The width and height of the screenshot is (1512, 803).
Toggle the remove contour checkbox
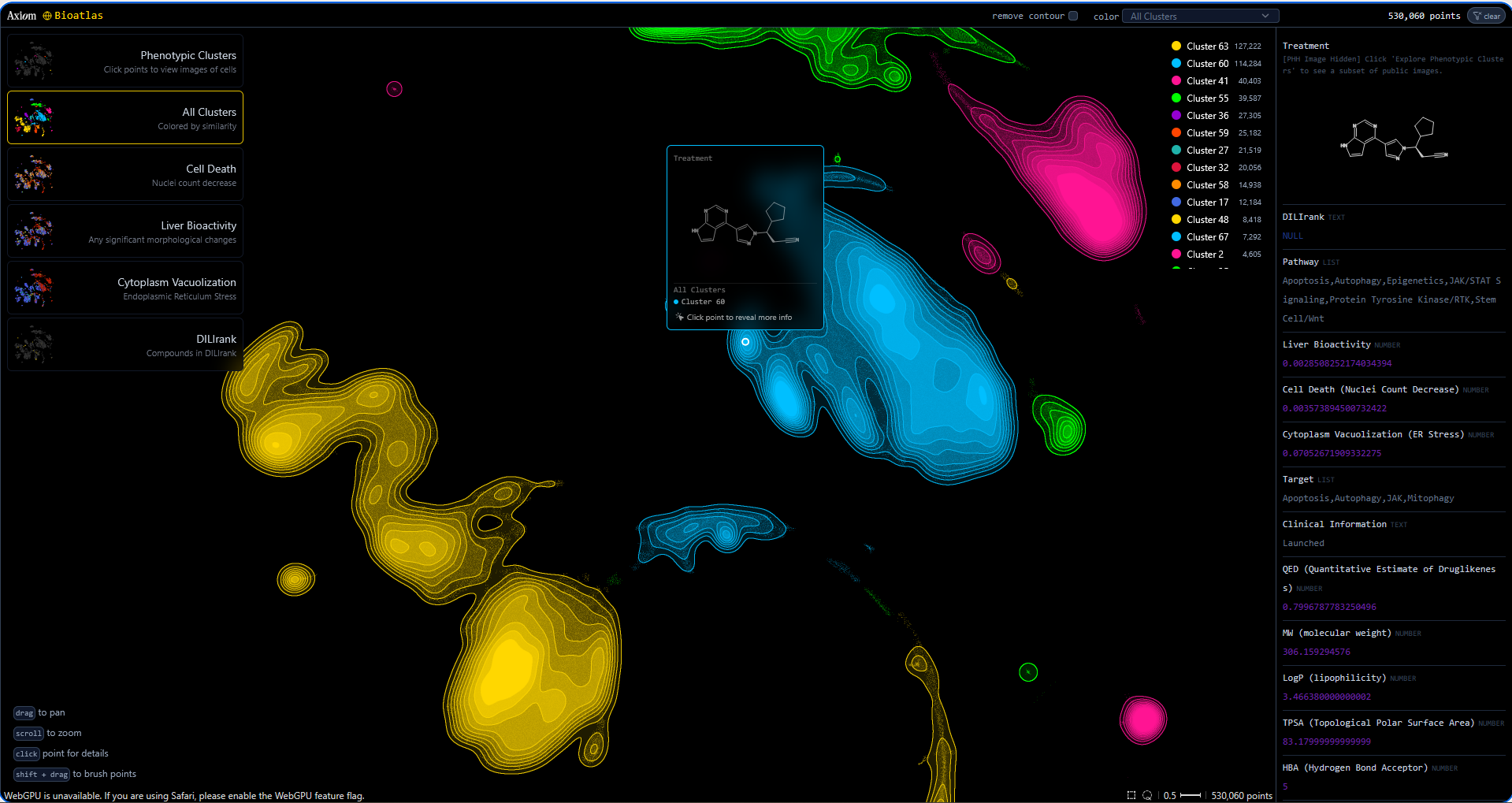(1073, 16)
